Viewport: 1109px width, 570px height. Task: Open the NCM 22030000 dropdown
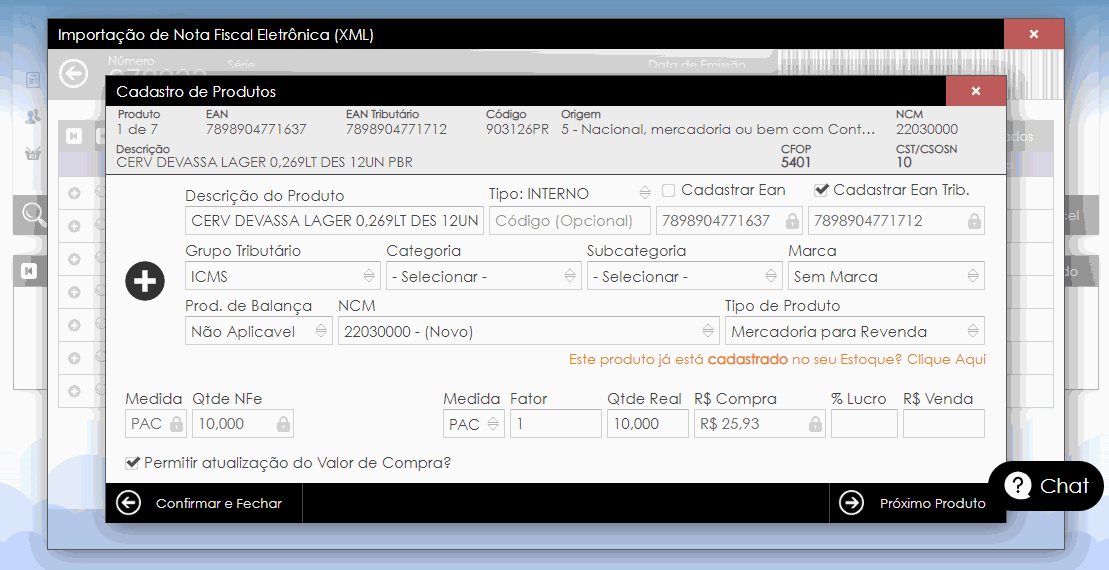[528, 331]
